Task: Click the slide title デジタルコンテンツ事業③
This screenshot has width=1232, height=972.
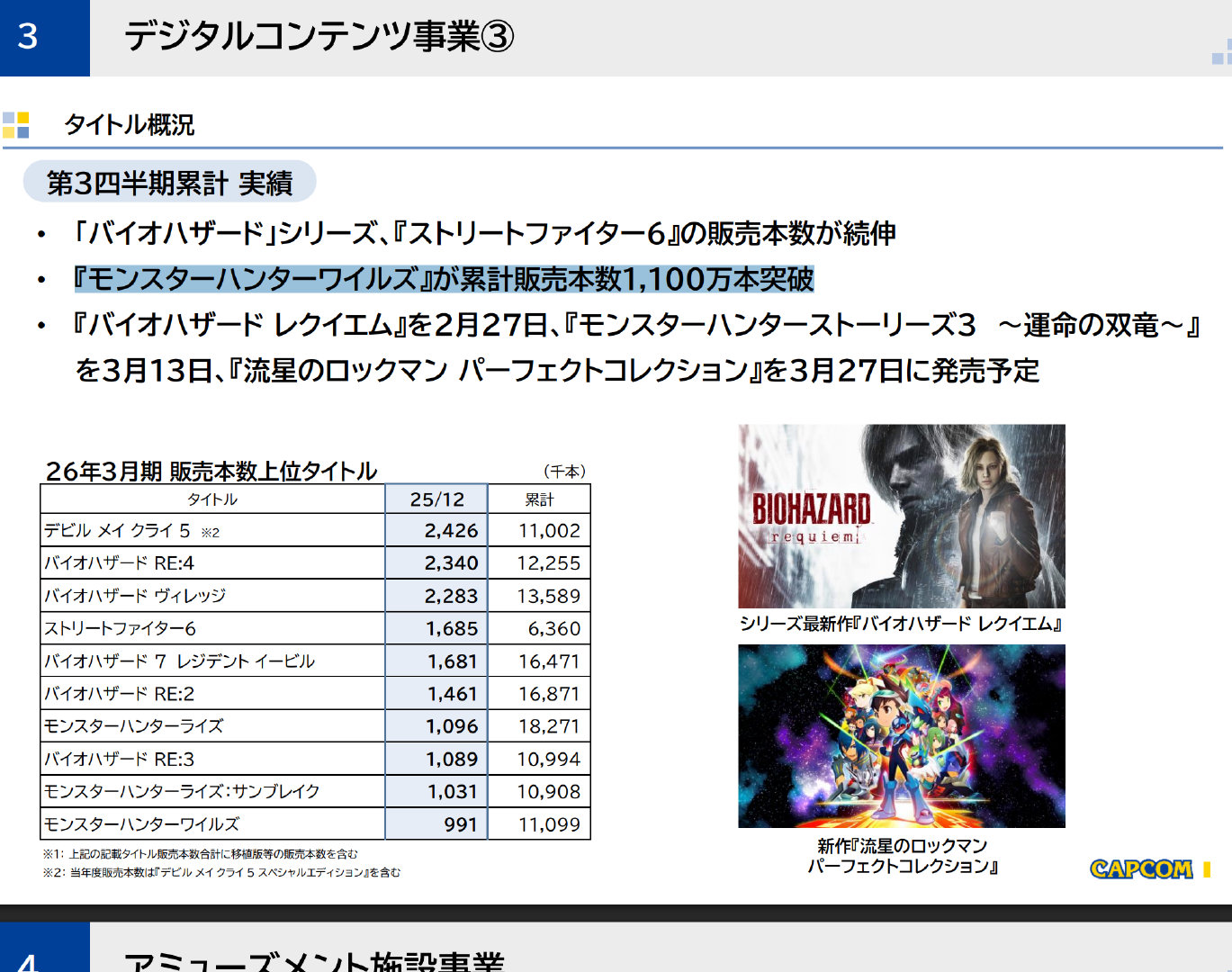Action: coord(319,37)
